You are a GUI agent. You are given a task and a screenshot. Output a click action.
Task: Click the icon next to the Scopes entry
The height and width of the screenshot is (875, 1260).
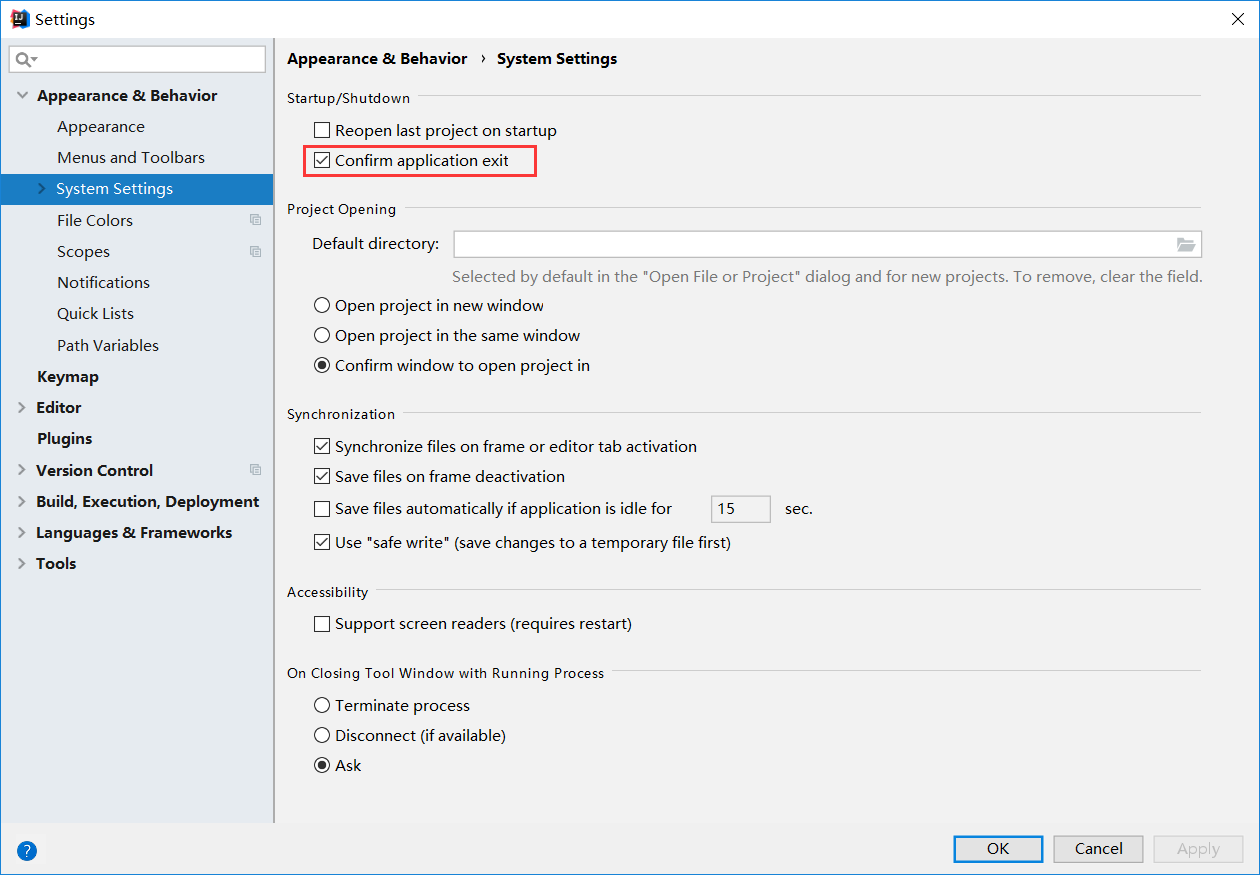tap(255, 251)
